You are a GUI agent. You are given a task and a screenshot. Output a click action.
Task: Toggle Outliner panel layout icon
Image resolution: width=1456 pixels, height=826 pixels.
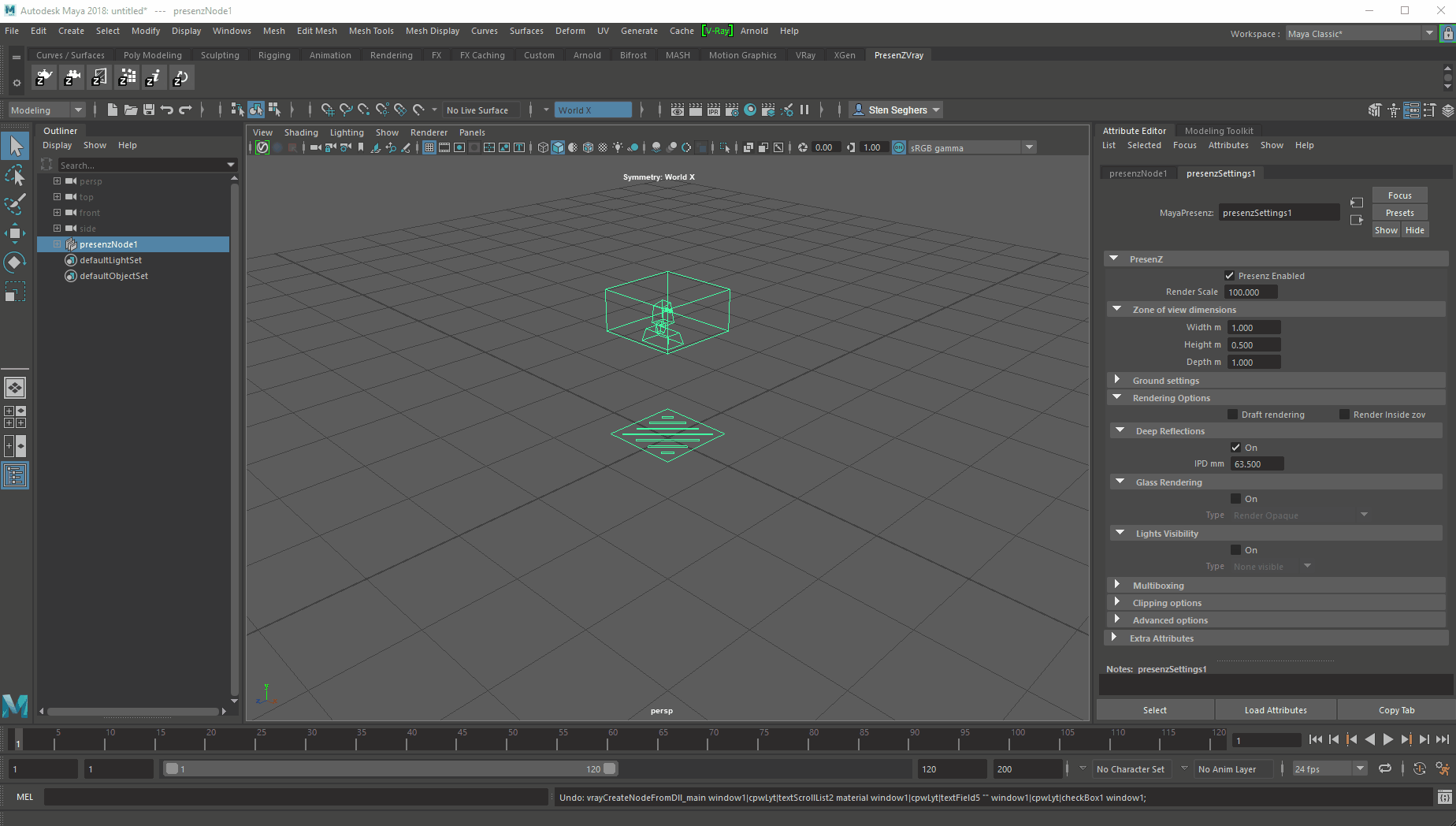click(15, 475)
